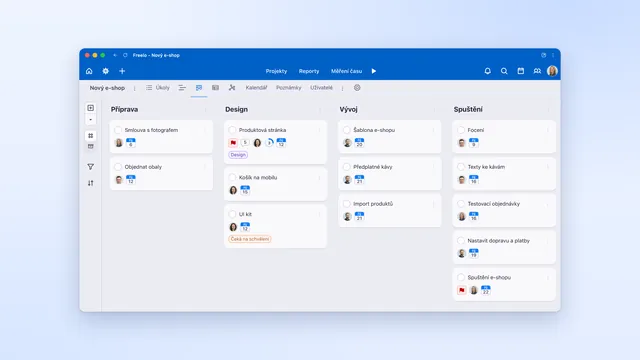Open due date badge on Kořík na mobilu
The image size is (640, 360).
pos(245,190)
